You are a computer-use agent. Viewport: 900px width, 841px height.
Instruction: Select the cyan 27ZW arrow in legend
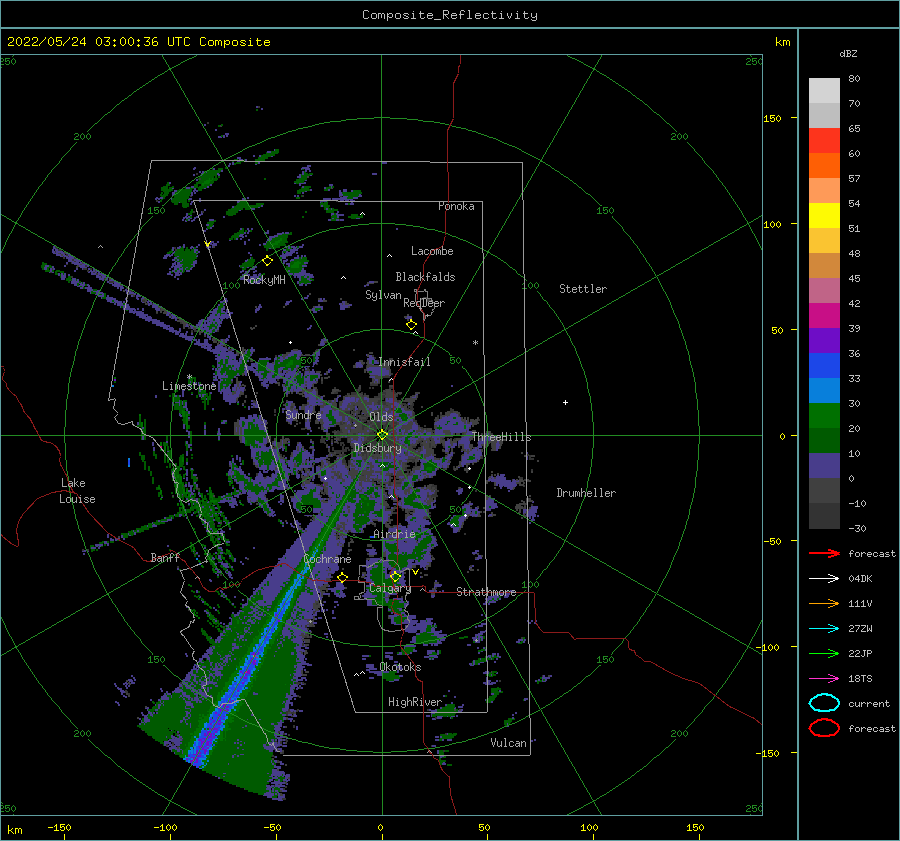[824, 629]
